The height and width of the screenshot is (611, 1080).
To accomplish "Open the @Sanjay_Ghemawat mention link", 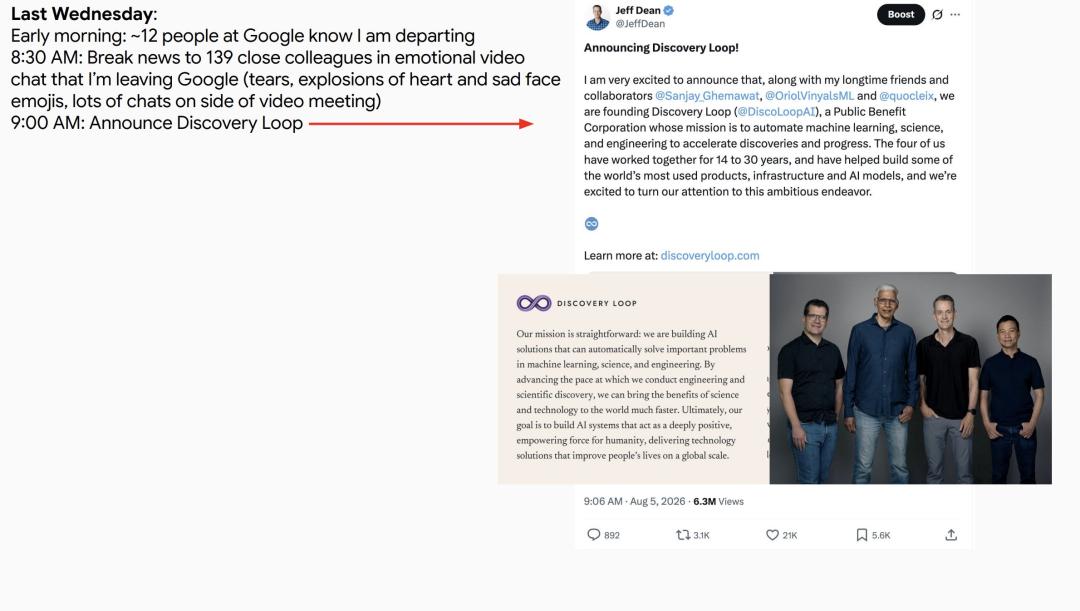I will [x=707, y=96].
